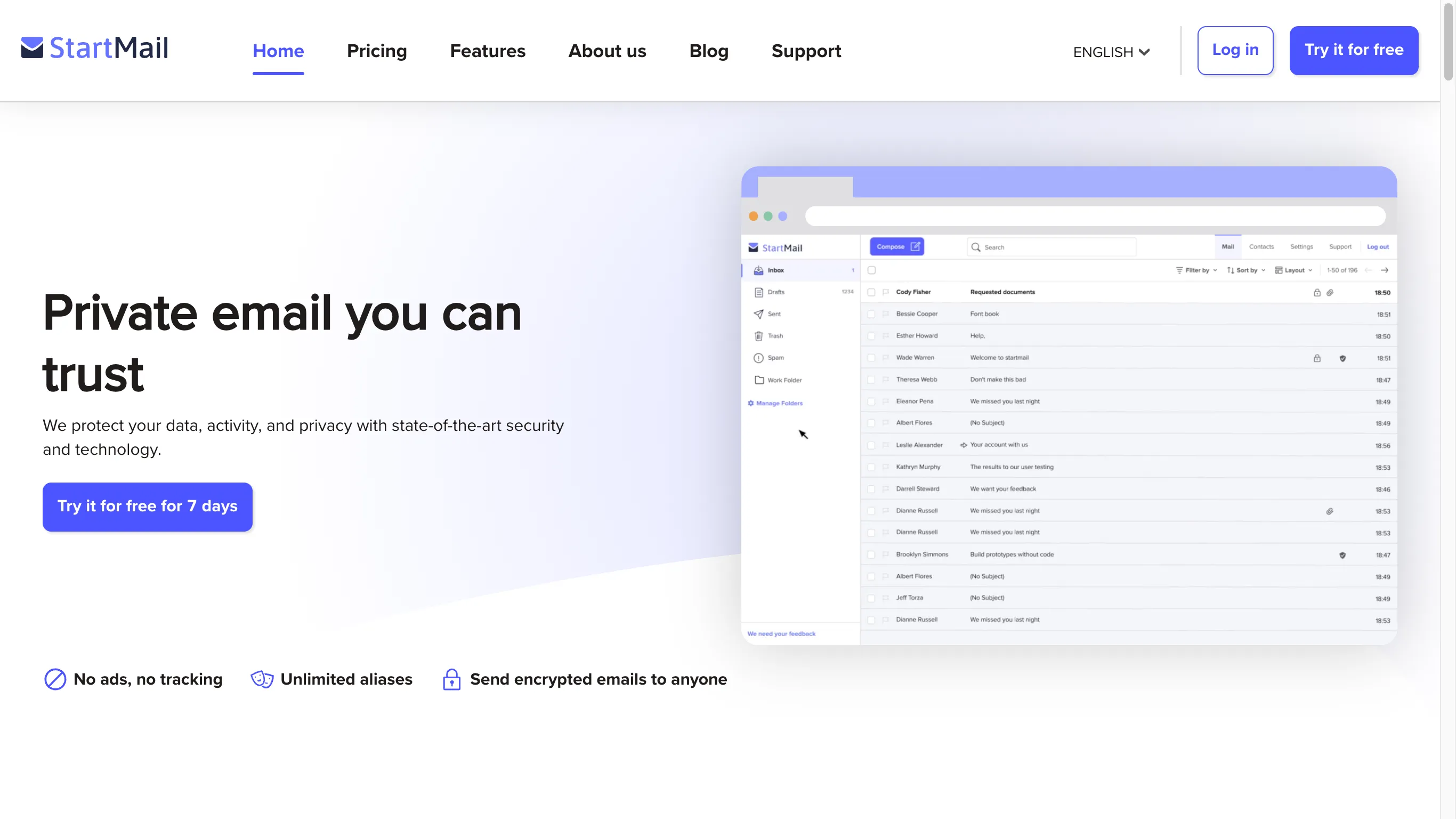Check the Cody Fisher email checkbox
Screen dimensions: 1456x819
(871, 292)
